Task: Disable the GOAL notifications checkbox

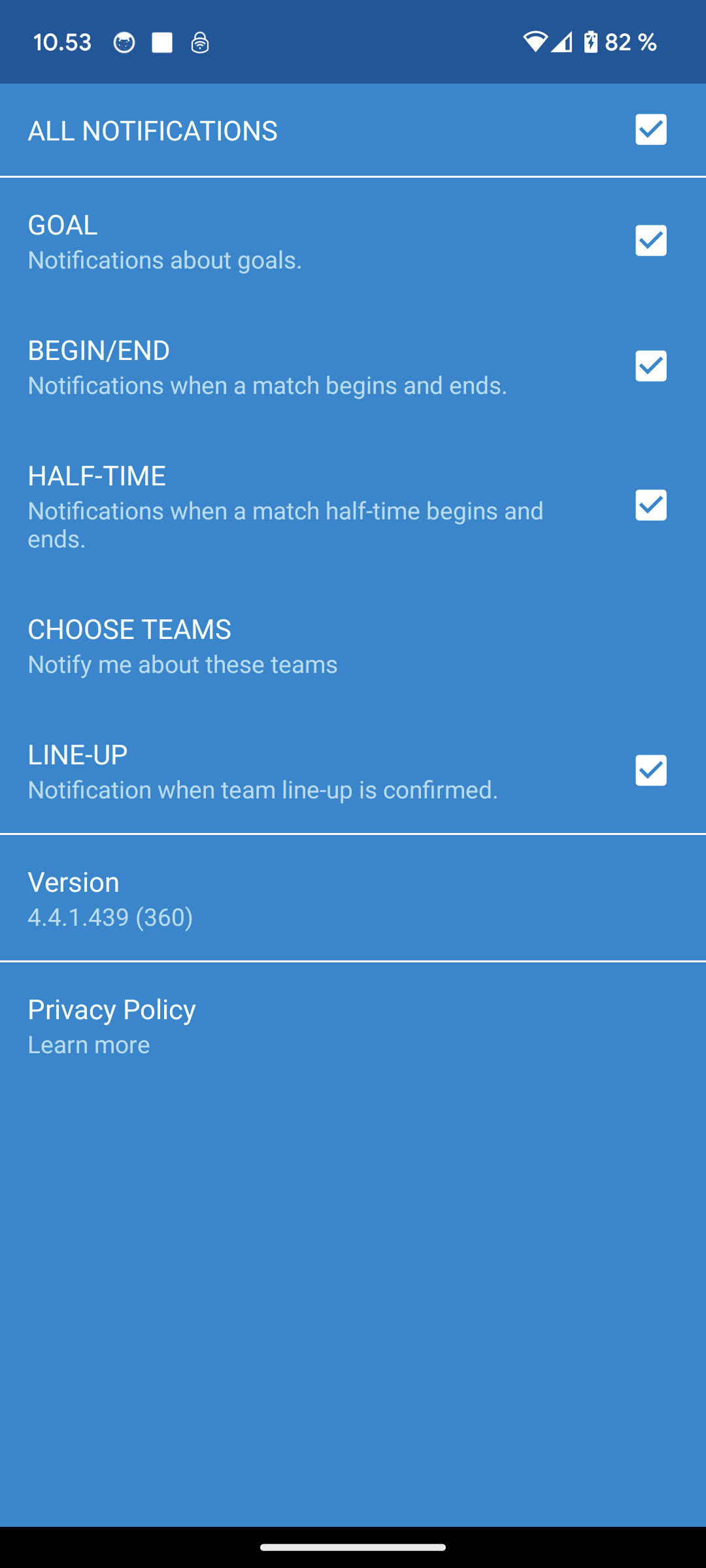Action: point(650,240)
